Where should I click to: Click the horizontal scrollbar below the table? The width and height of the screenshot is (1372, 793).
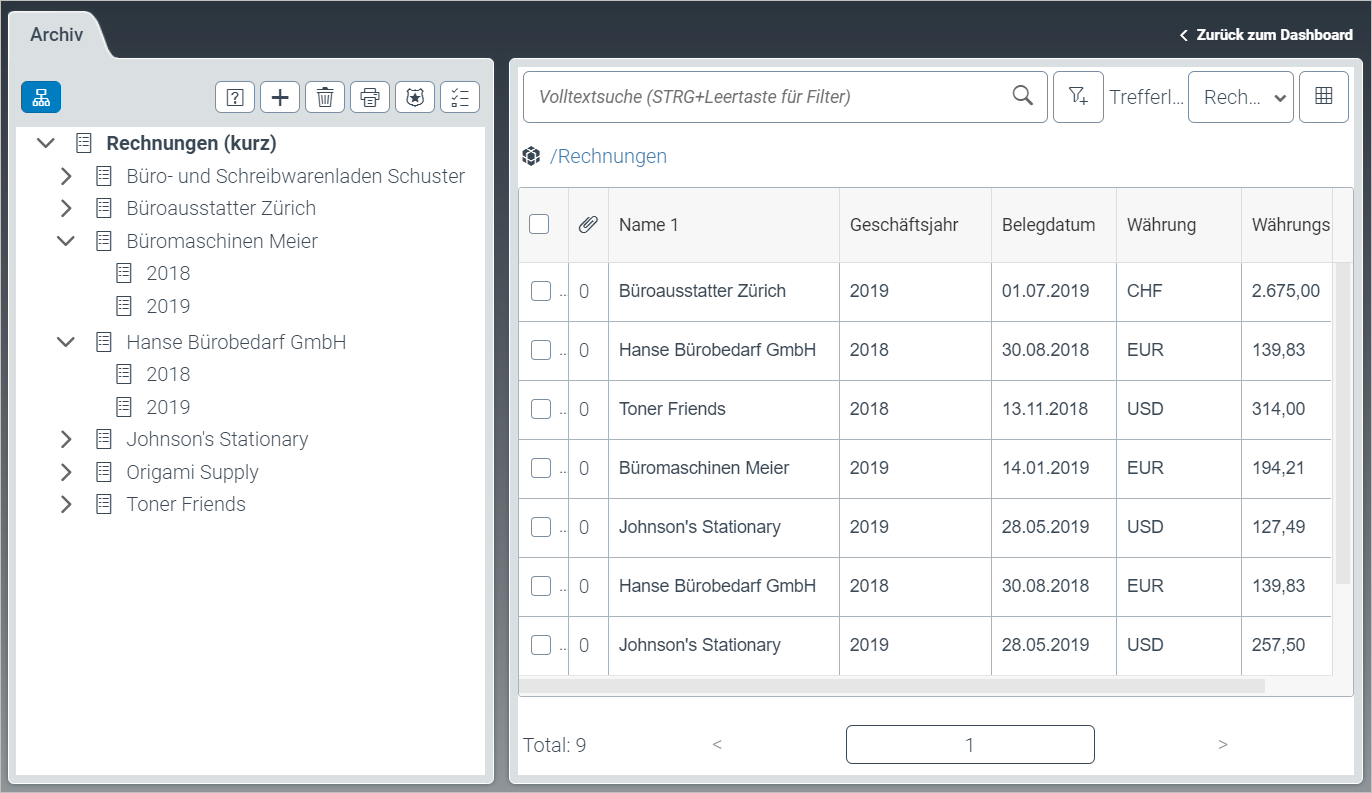tap(890, 686)
